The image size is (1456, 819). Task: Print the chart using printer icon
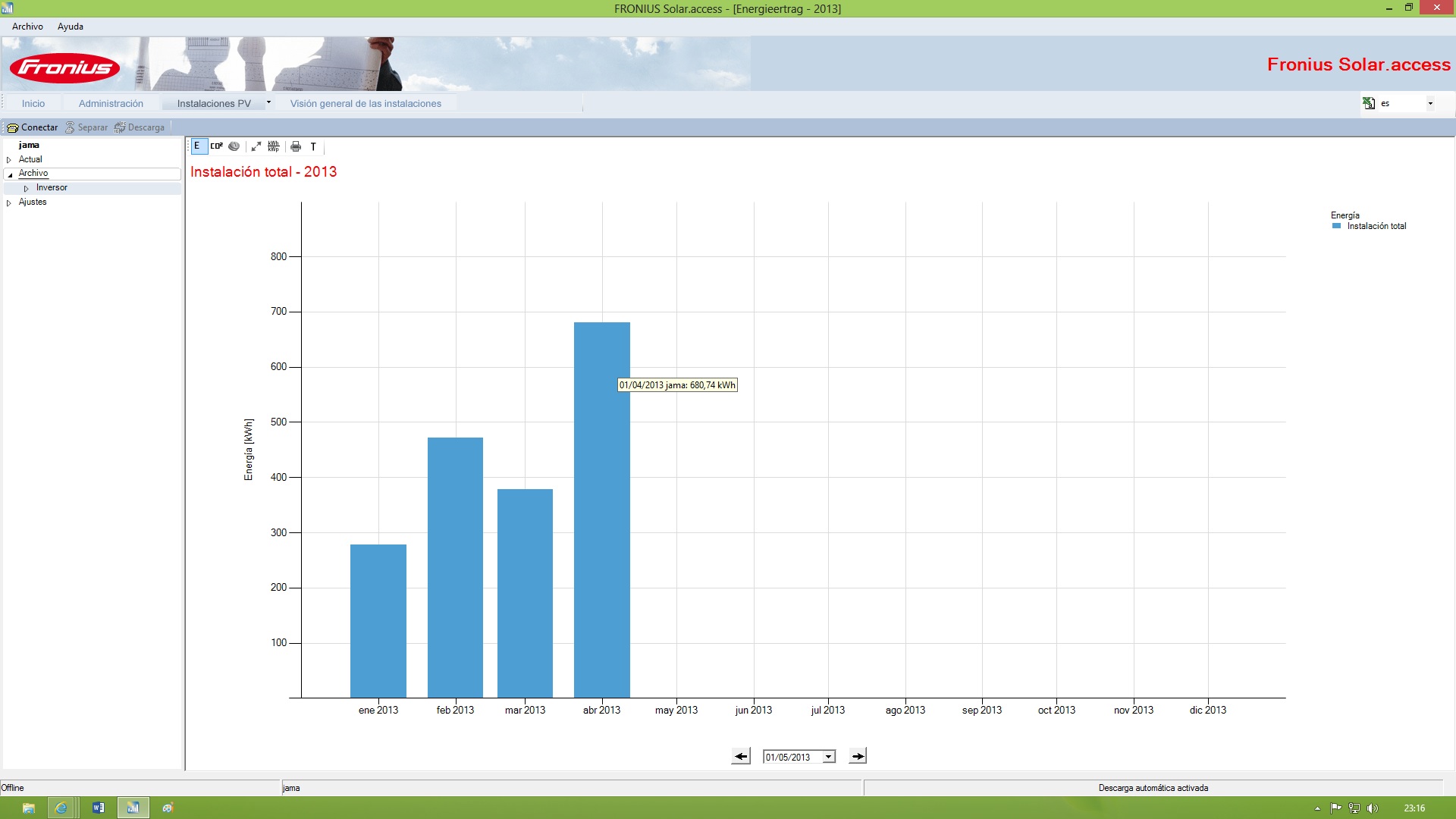296,146
